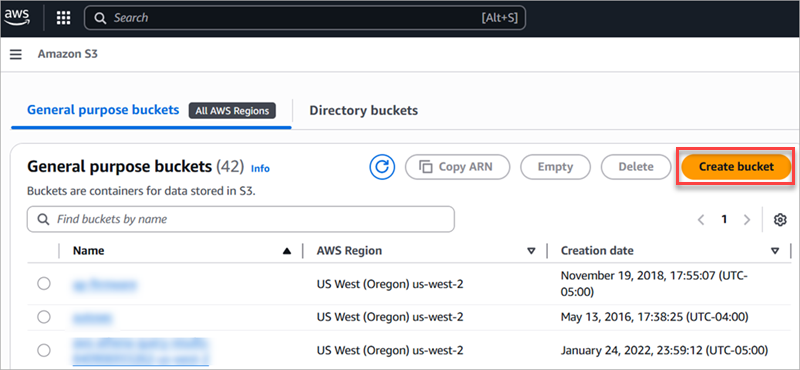Open bucket link created January 24, 2022
This screenshot has height=370, width=800.
coord(141,351)
